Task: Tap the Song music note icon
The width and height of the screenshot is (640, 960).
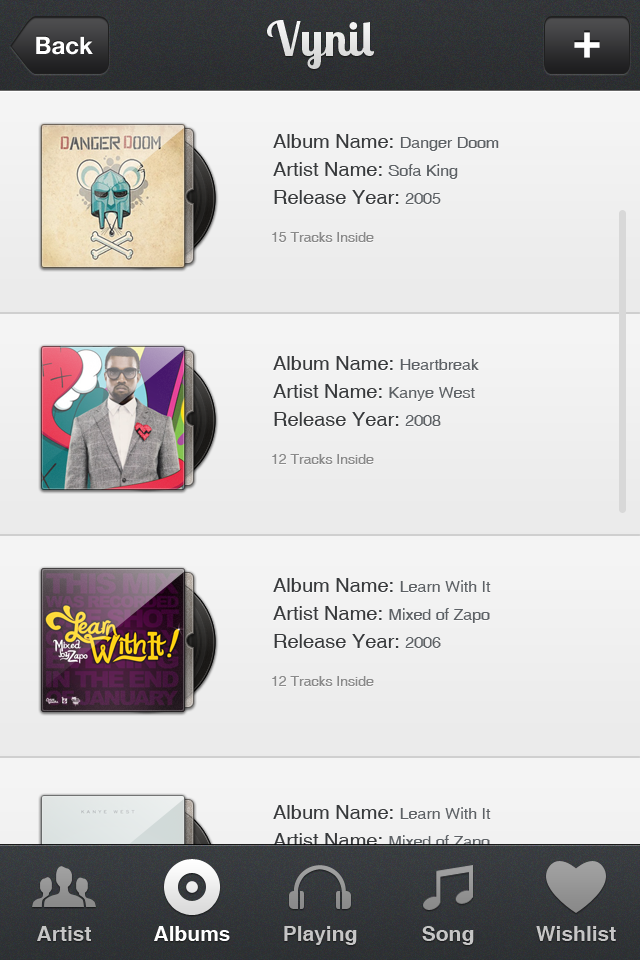Action: [448, 887]
